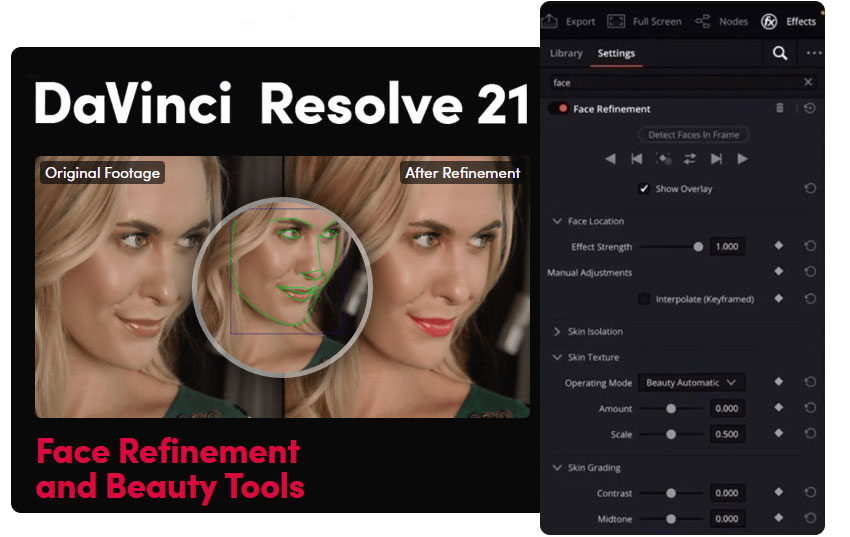Adjust the Amount slider
The width and height of the screenshot is (850, 537).
click(671, 409)
